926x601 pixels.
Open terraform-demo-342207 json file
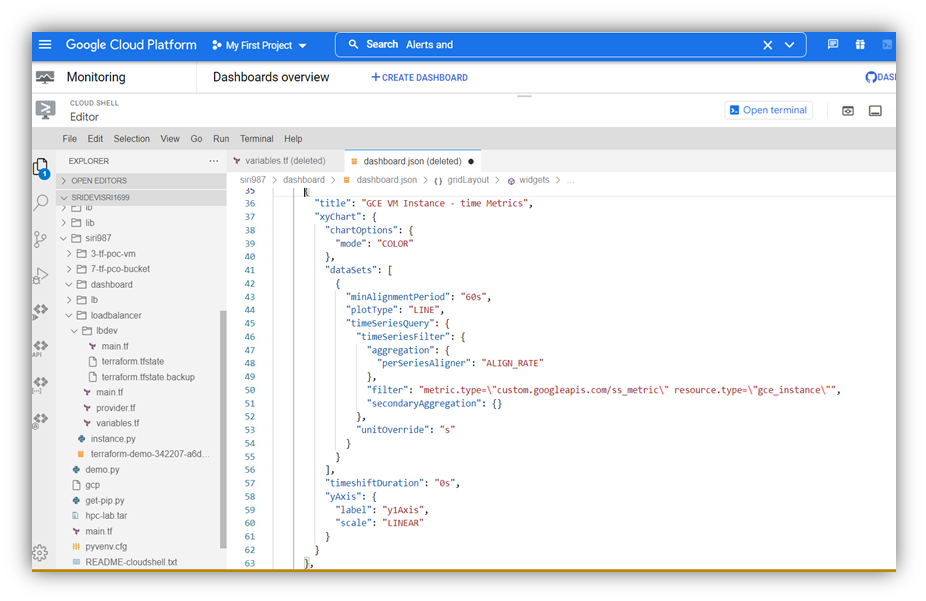pyautogui.click(x=150, y=454)
